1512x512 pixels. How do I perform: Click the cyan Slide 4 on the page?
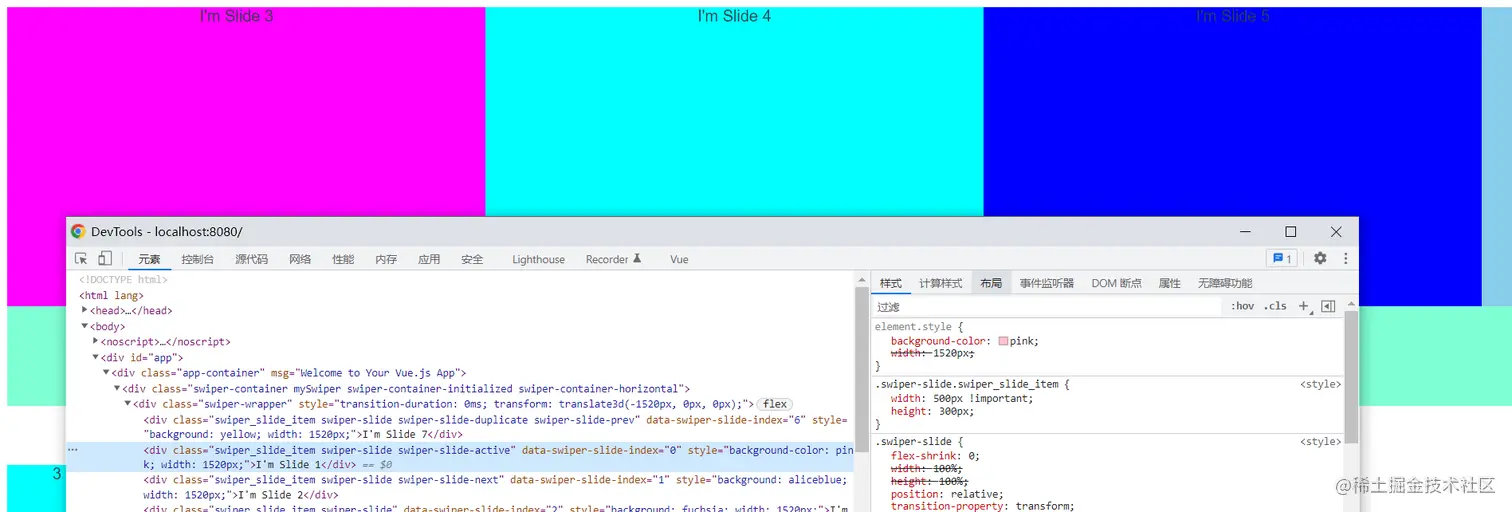[x=734, y=110]
